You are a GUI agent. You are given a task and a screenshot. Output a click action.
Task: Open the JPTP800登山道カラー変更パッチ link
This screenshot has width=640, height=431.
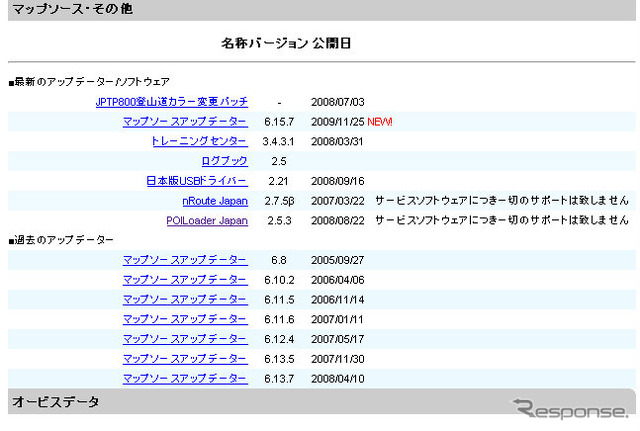pyautogui.click(x=171, y=102)
